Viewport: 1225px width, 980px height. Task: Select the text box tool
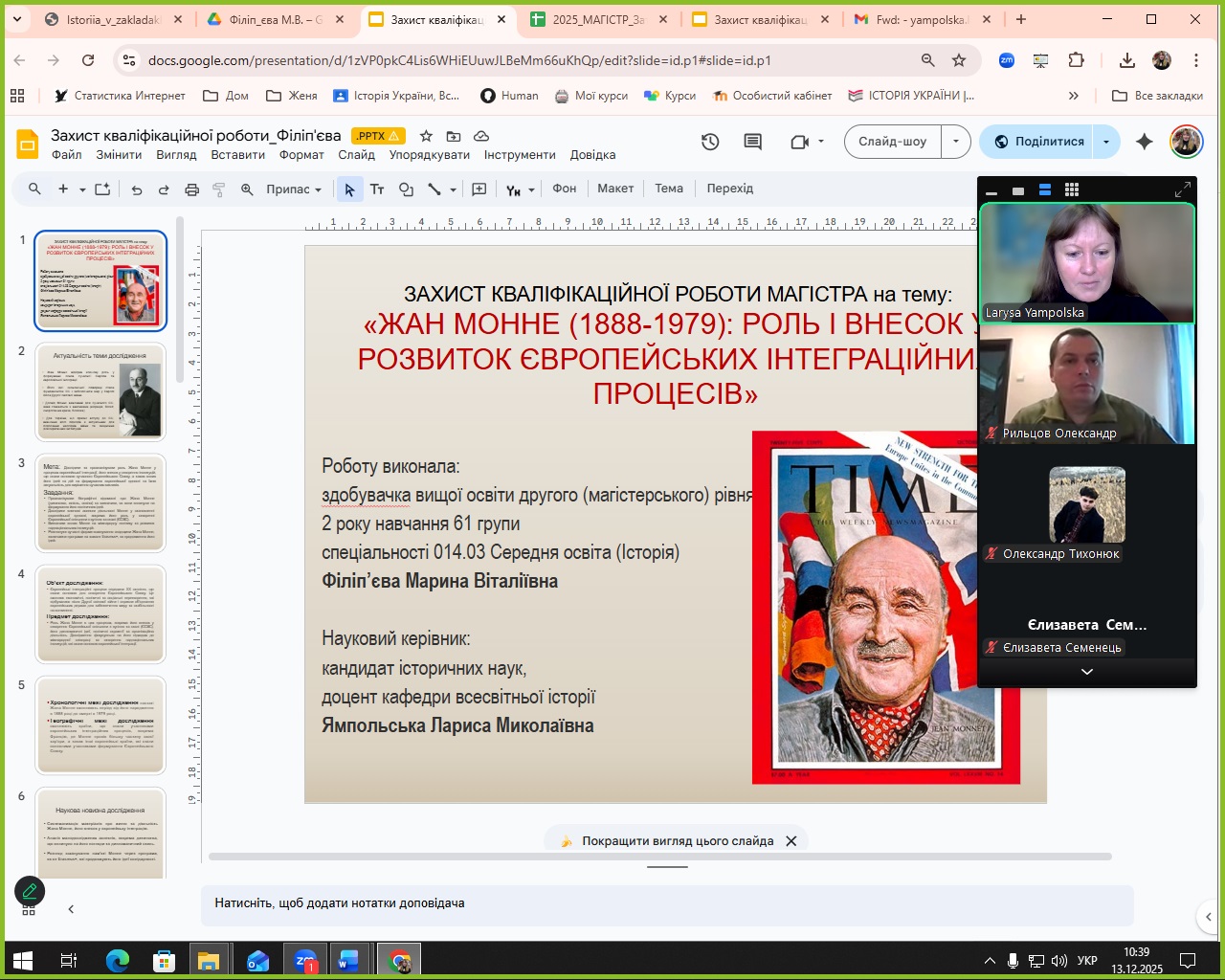click(377, 189)
